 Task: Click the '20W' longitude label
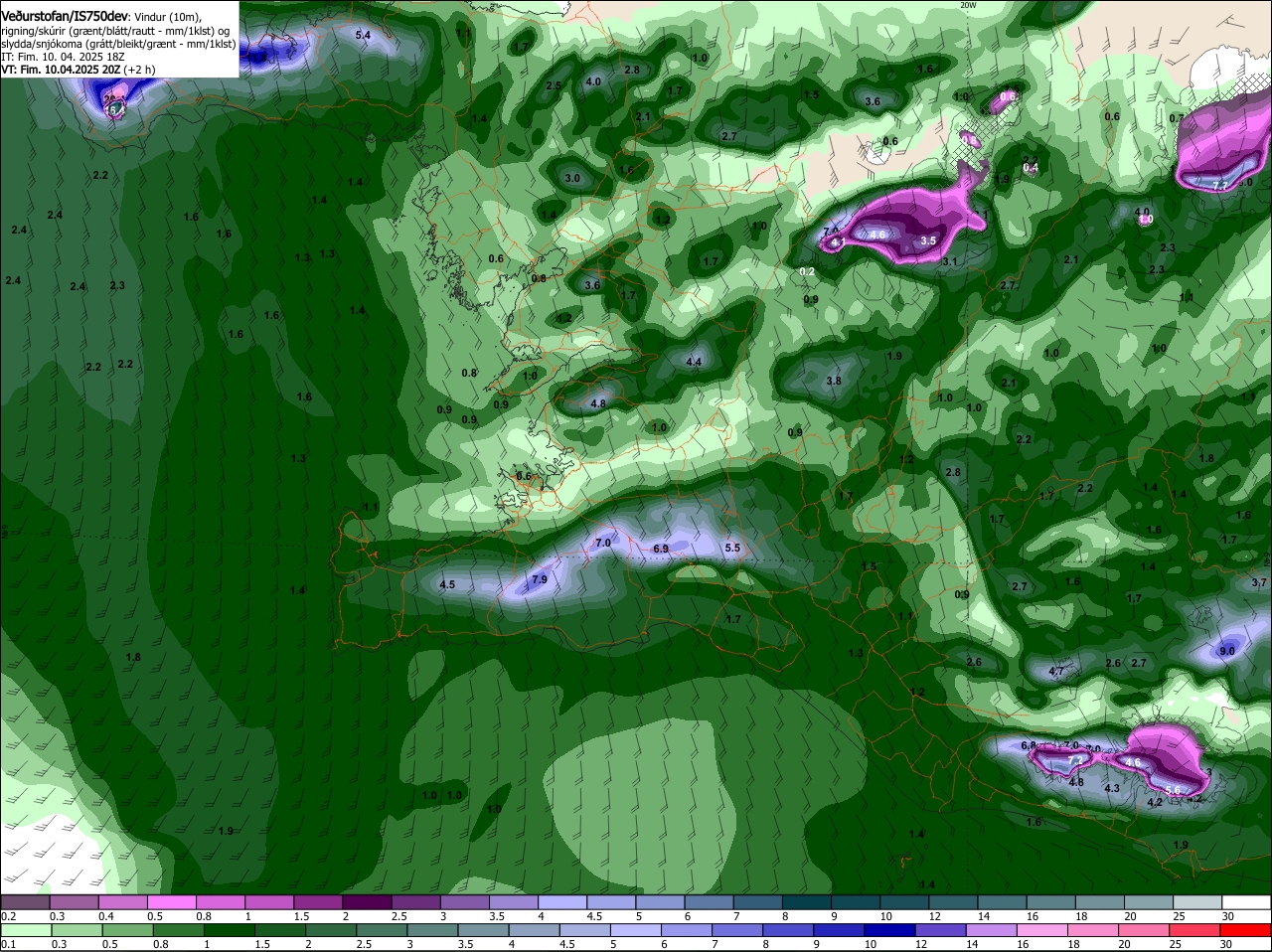coord(968,5)
